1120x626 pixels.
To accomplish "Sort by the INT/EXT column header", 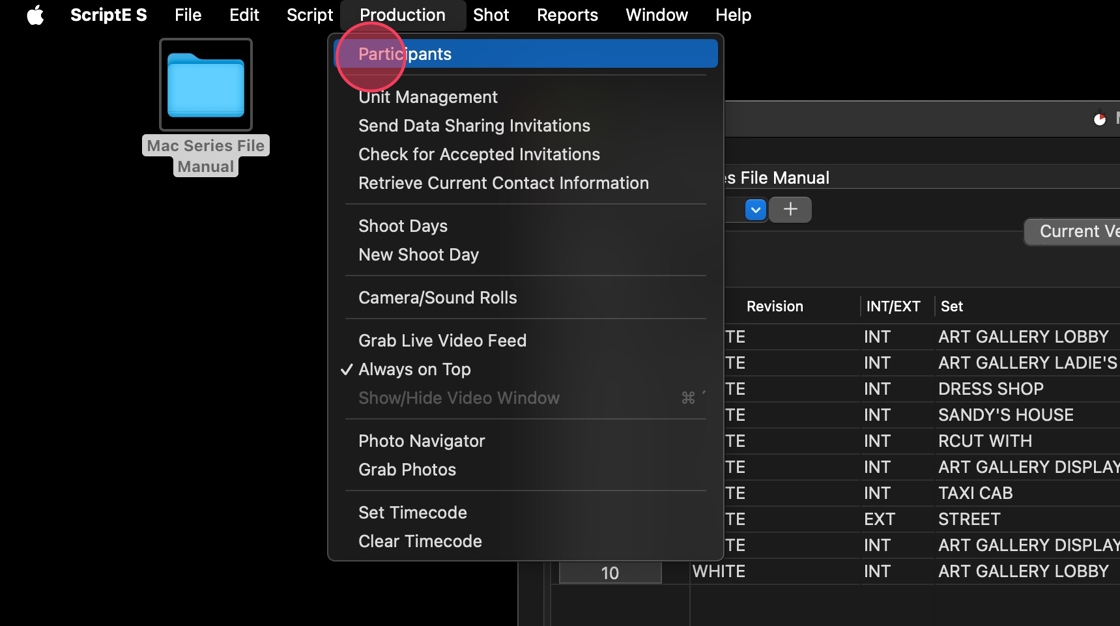I will point(892,307).
